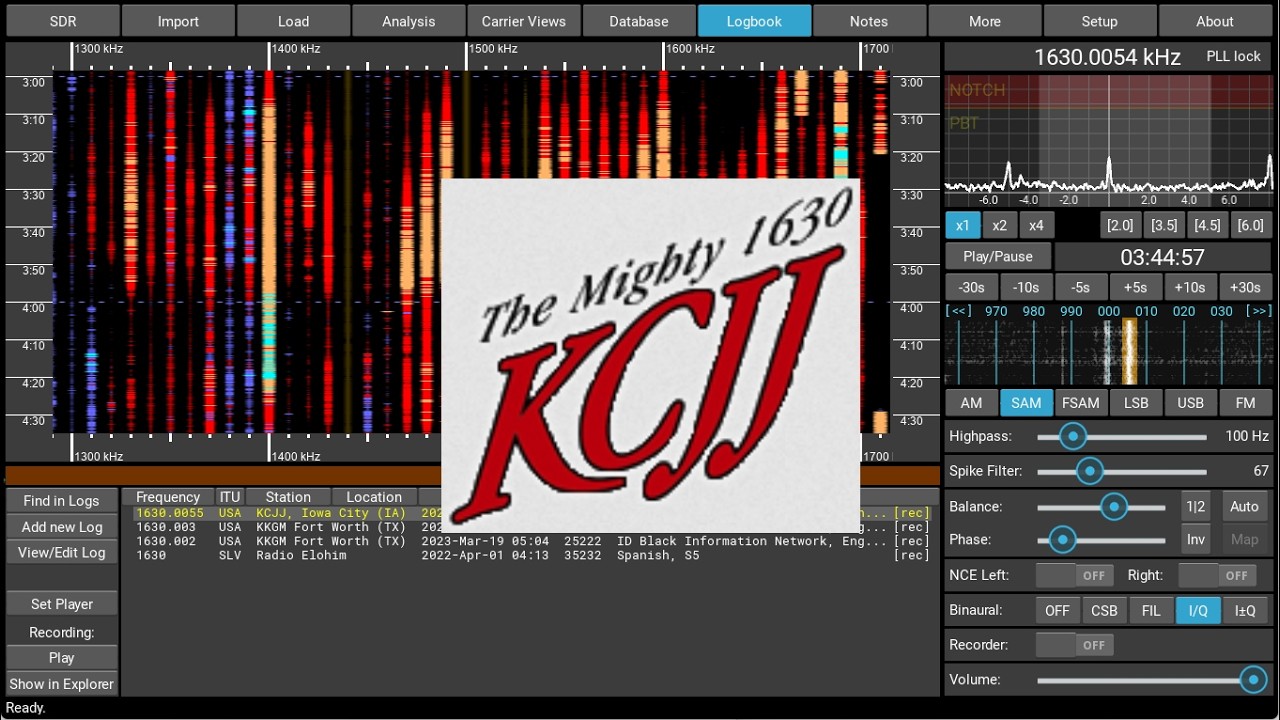Click the [>>] band scroll right control

[x=1259, y=311]
